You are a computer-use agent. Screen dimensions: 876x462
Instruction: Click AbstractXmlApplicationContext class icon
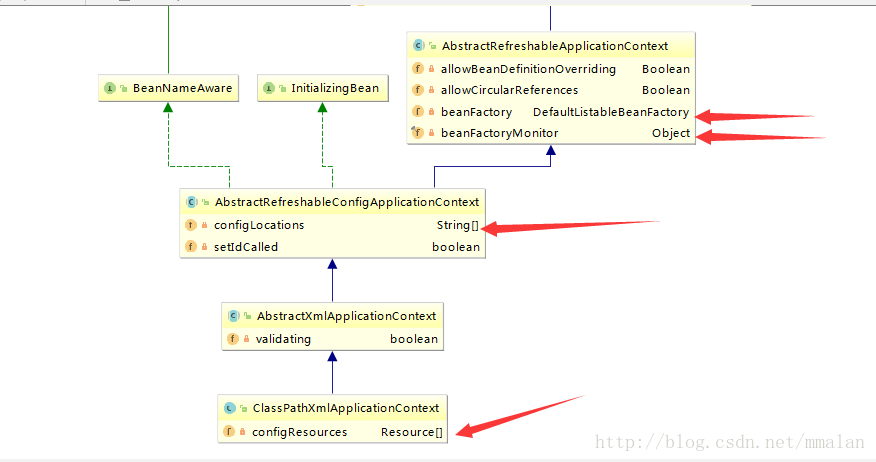coord(234,316)
